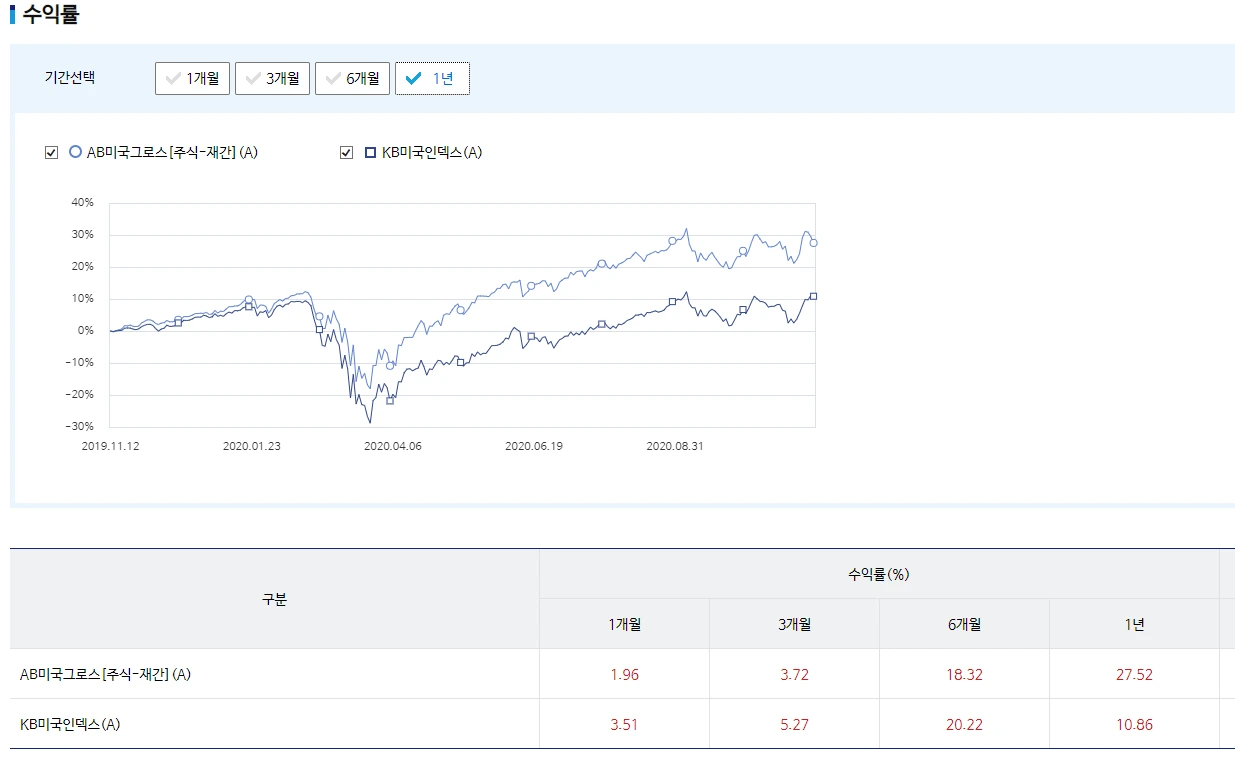Click the circle data point at the chart's end
The image size is (1235, 772).
tap(813, 242)
